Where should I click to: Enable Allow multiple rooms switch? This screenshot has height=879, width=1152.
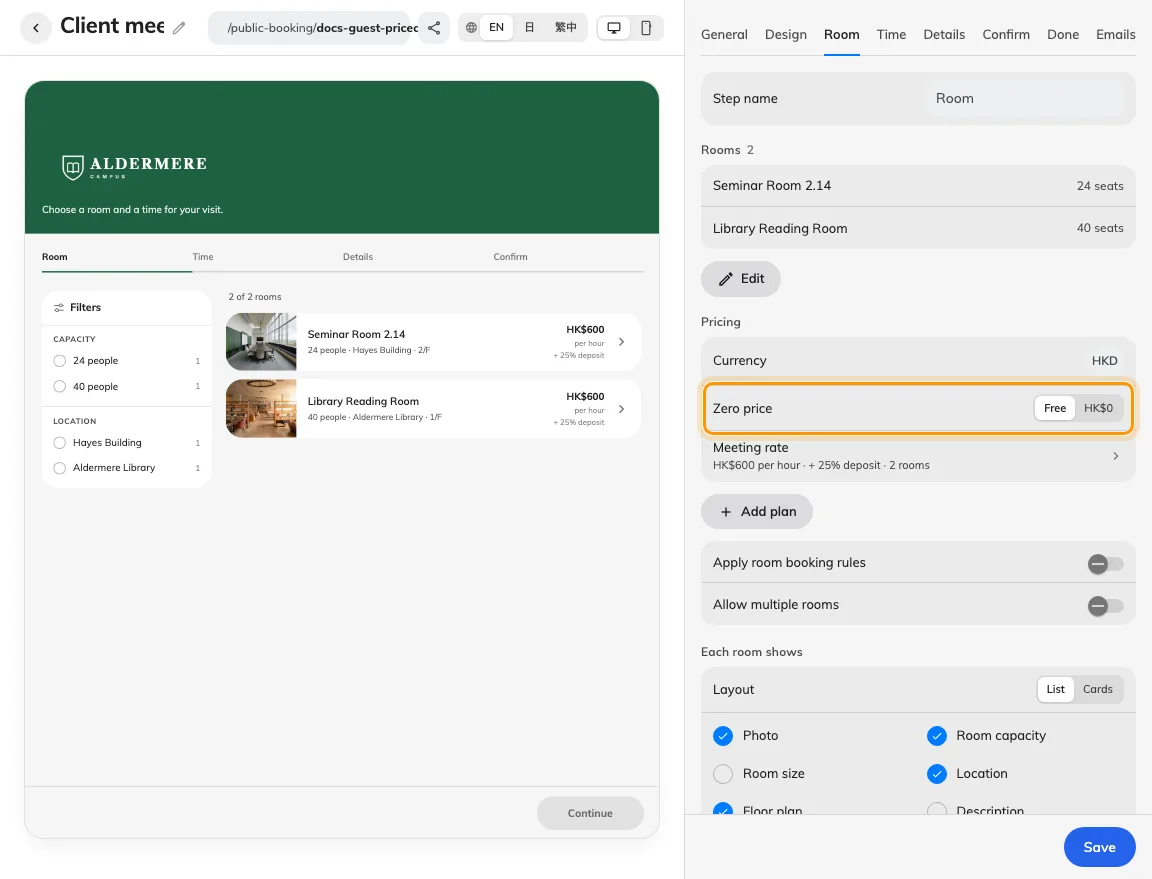point(1105,606)
